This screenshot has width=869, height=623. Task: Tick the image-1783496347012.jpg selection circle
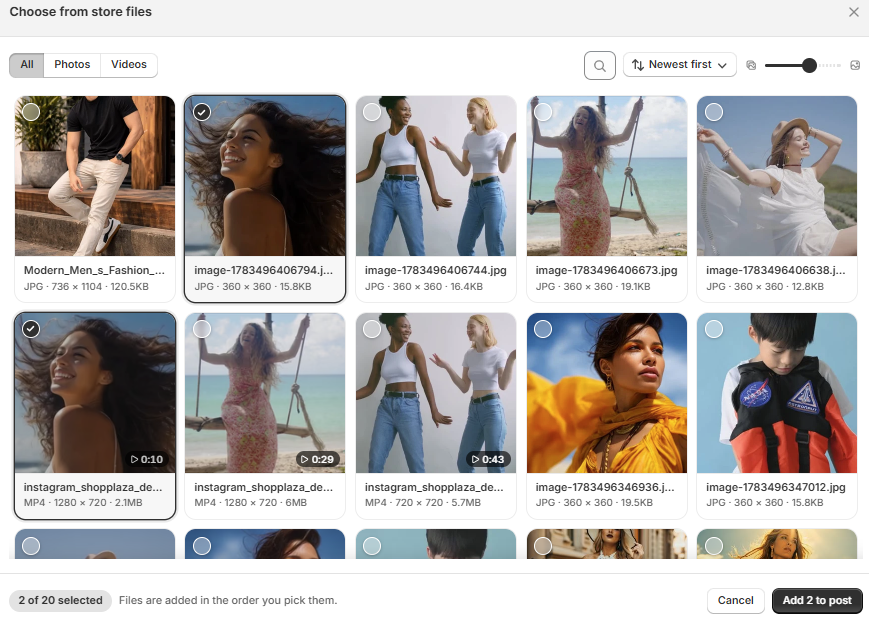pyautogui.click(x=713, y=329)
